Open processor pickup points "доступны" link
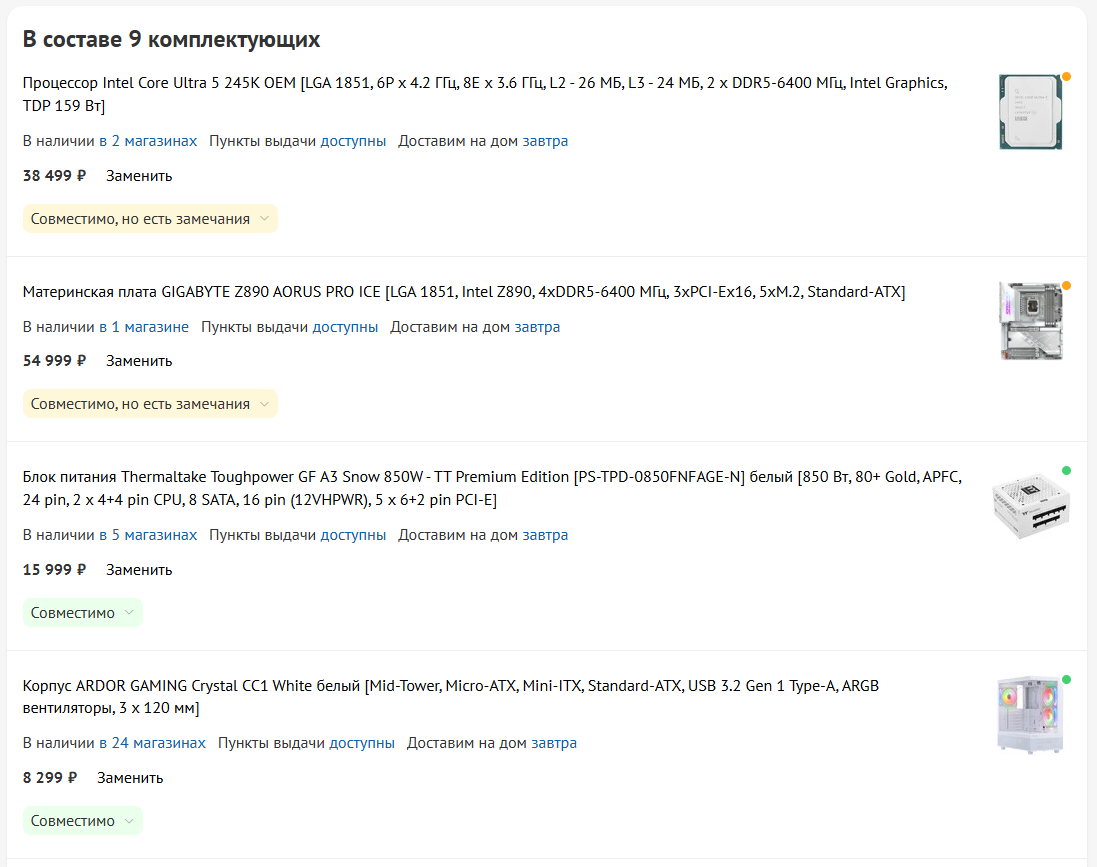Screen dimensions: 1097x867 [353, 141]
